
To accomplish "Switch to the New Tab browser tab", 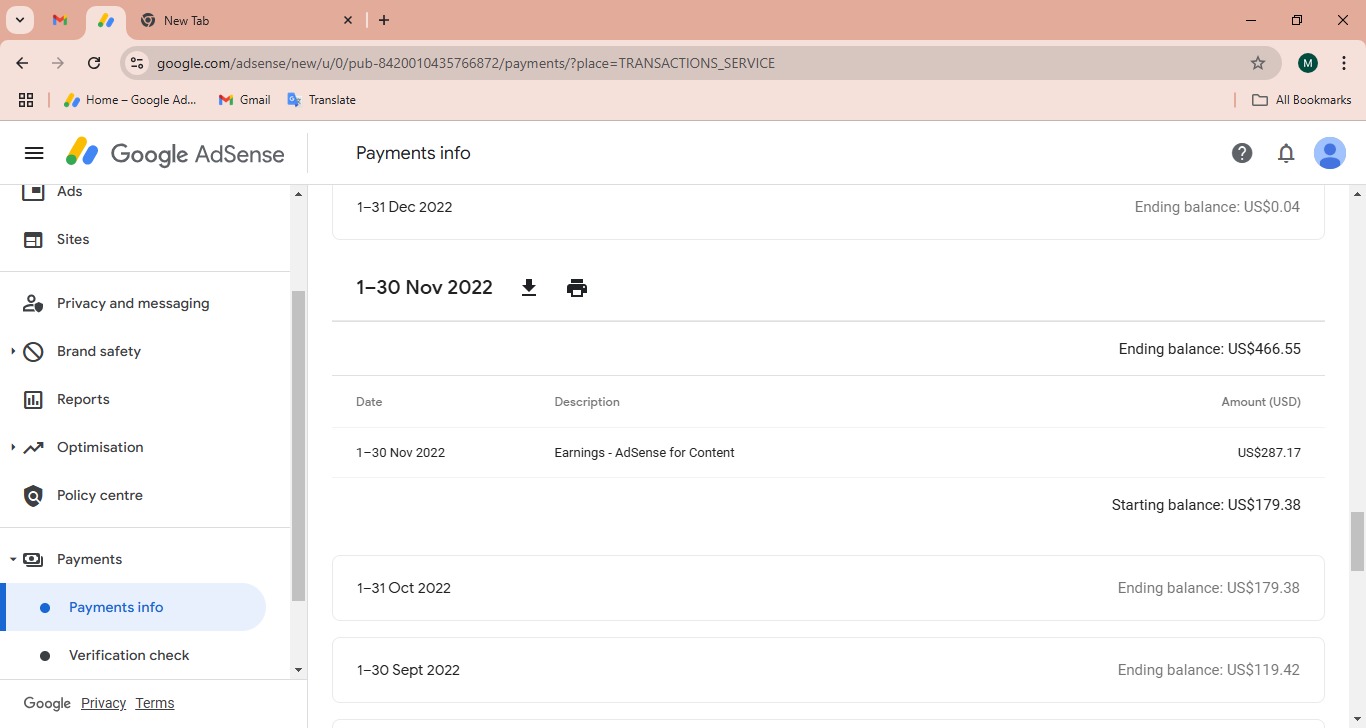I will click(x=247, y=20).
